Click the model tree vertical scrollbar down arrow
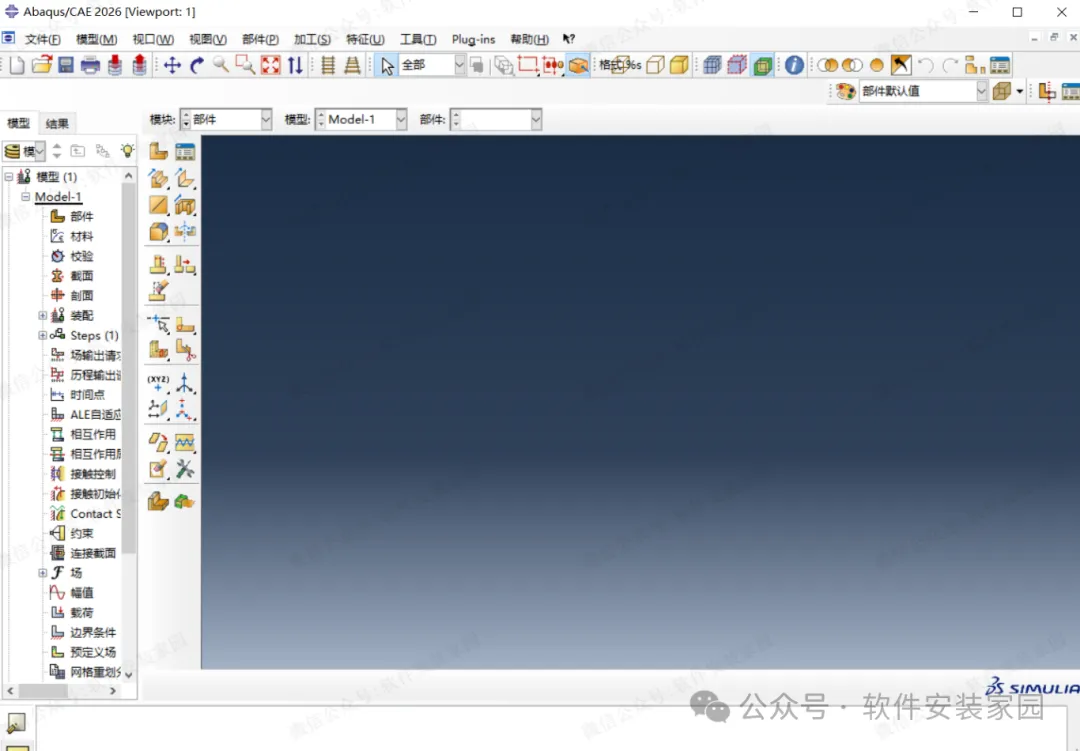 (129, 675)
